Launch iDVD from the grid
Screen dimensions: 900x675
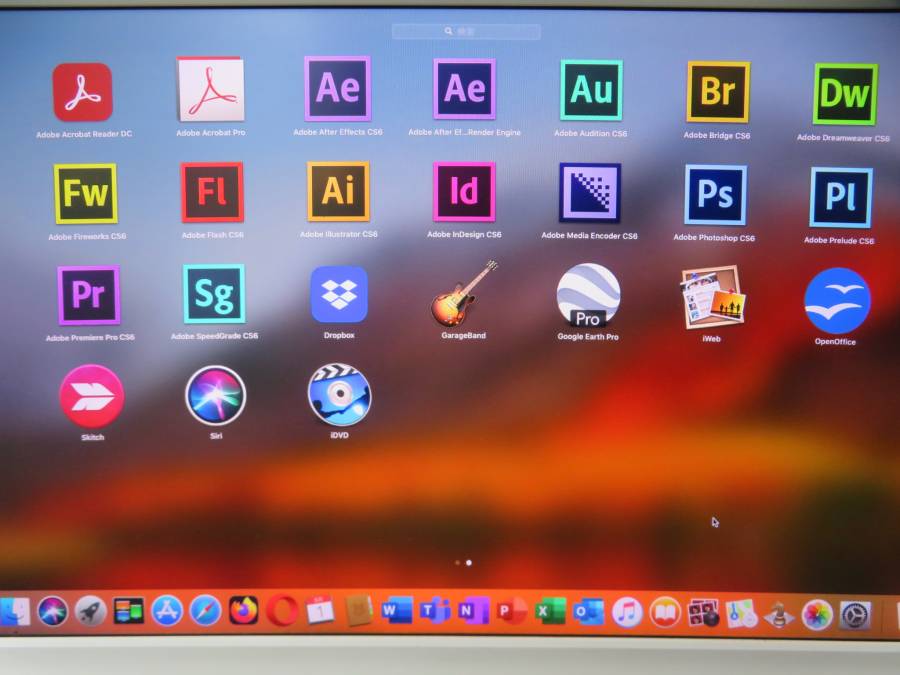(x=339, y=395)
